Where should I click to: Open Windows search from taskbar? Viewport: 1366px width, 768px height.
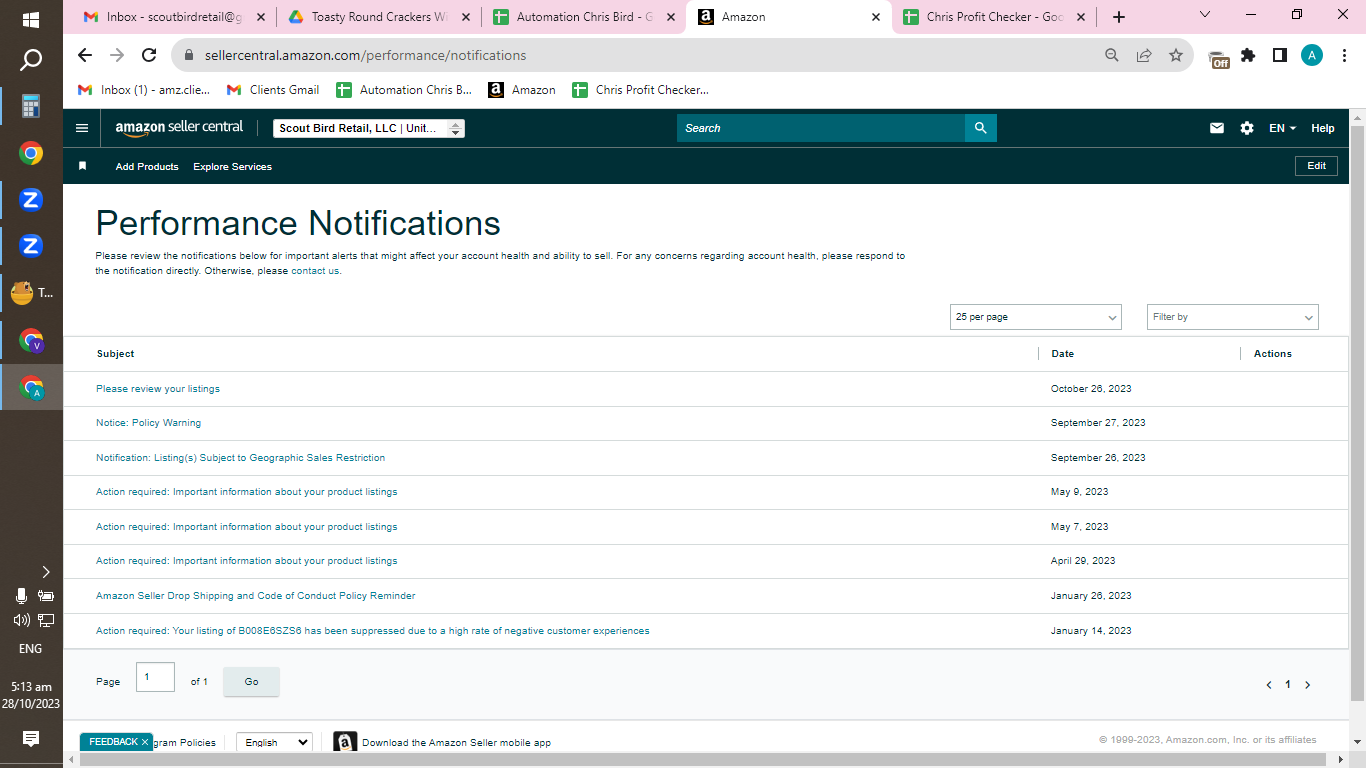31,61
